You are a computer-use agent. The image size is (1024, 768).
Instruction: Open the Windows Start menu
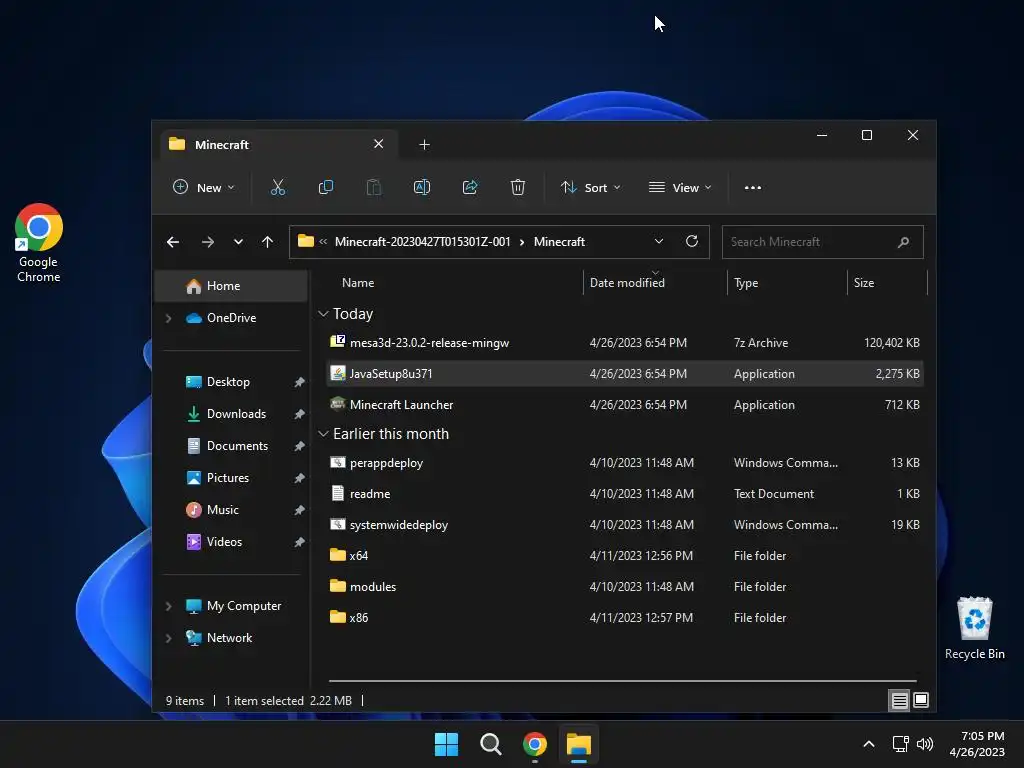(446, 744)
